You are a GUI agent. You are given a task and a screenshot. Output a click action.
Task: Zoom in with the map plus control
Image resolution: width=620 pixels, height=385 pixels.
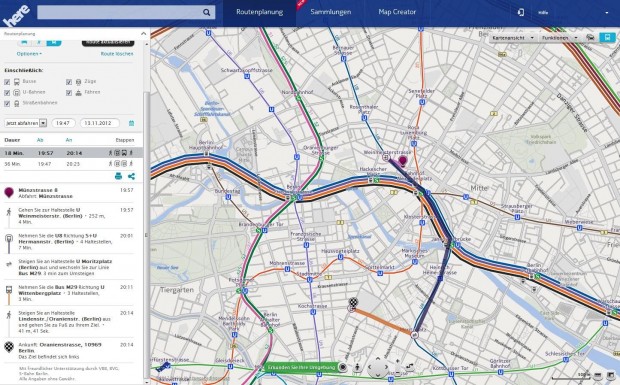tap(398, 362)
